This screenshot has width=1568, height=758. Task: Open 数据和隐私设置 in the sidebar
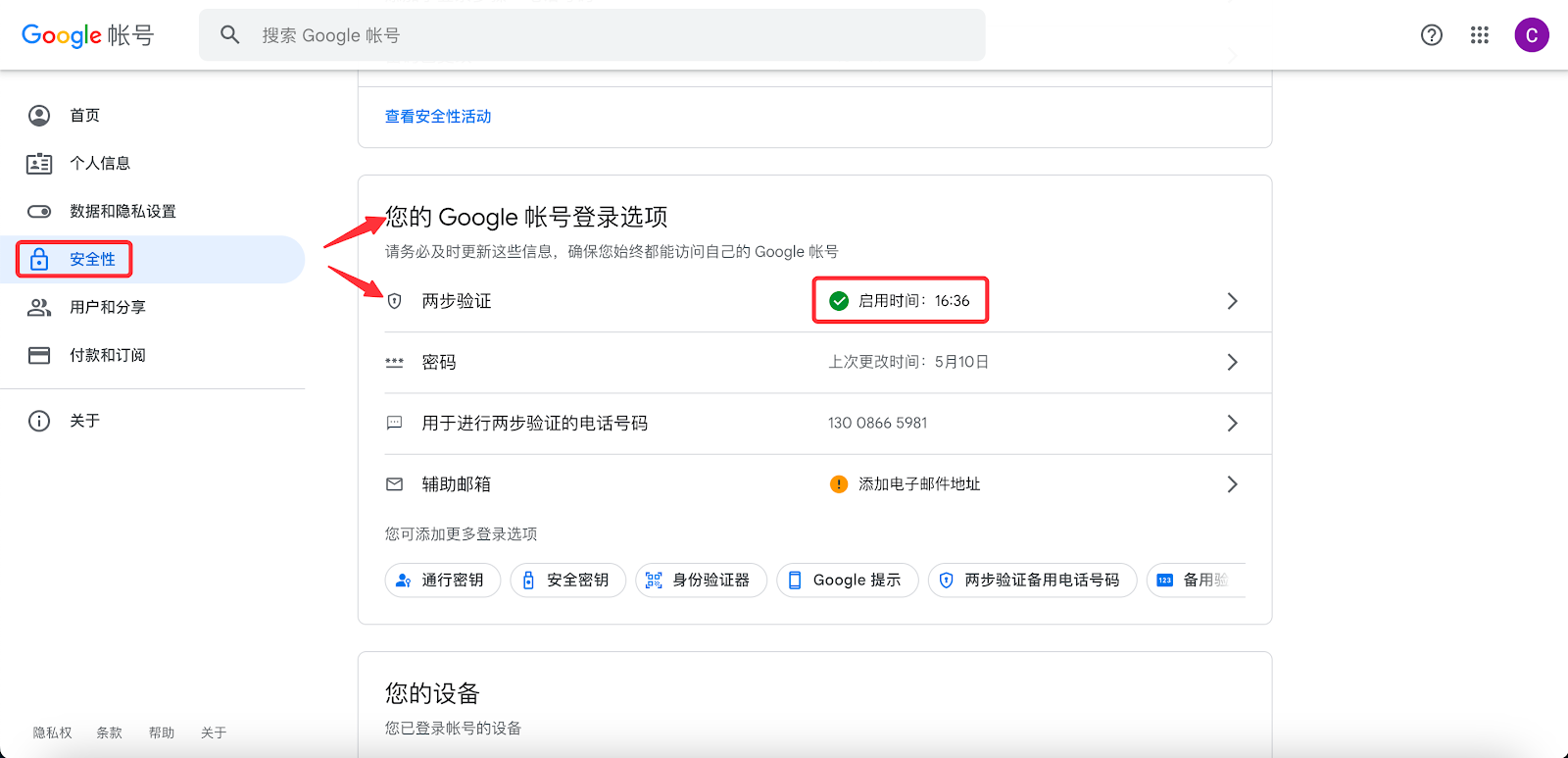[x=153, y=212]
